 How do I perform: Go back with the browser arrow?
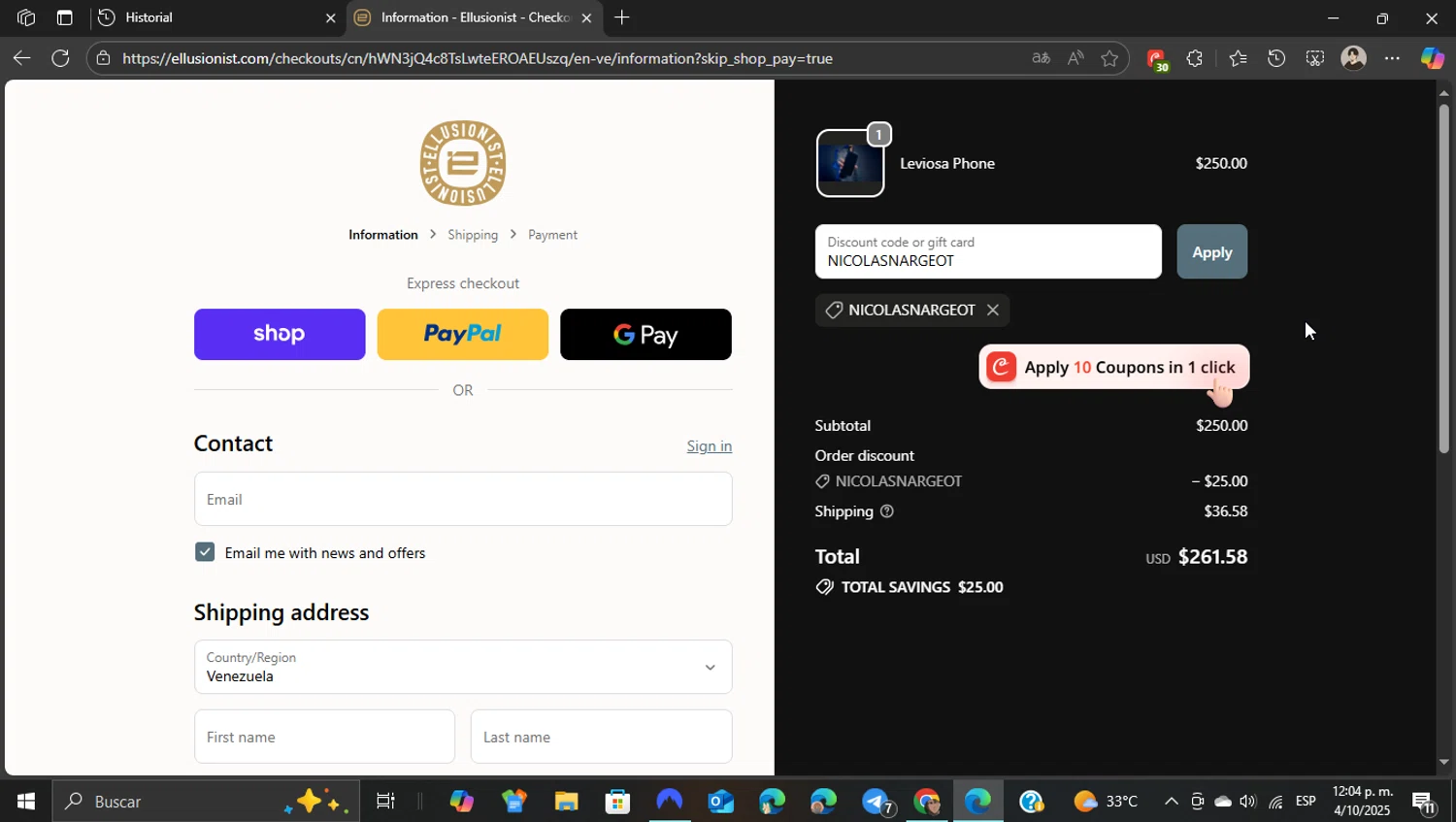coord(21,58)
